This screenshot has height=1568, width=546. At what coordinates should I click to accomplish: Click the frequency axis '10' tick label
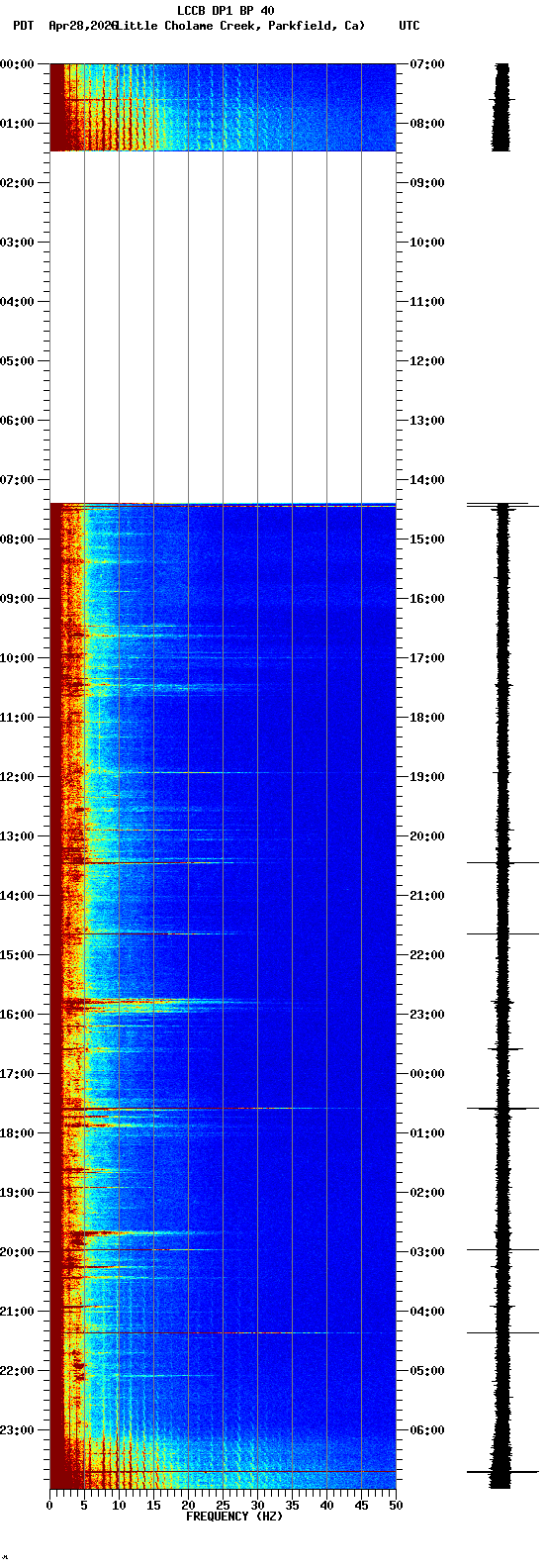tap(119, 1506)
